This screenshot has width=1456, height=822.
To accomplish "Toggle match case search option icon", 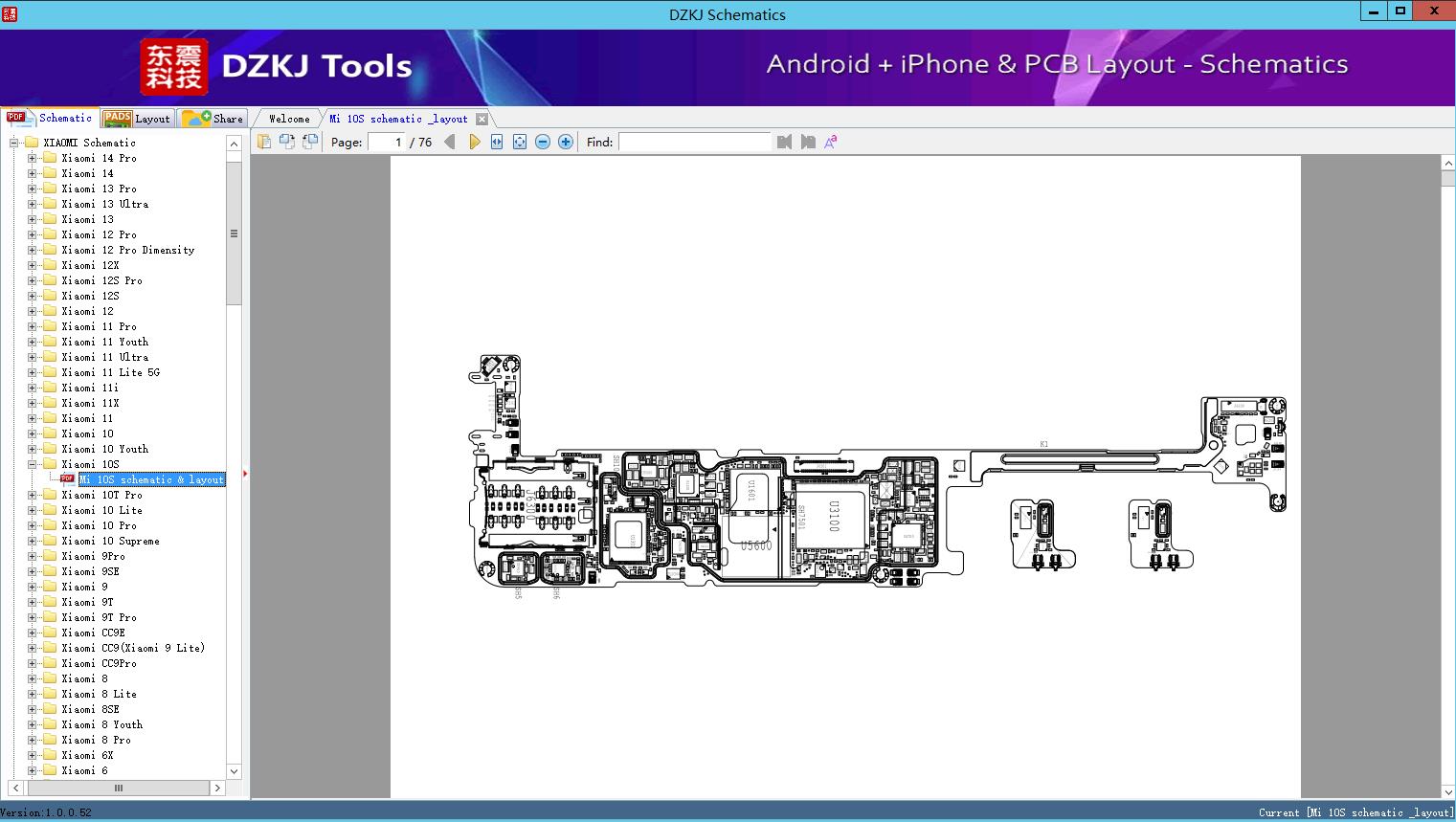I will (831, 142).
